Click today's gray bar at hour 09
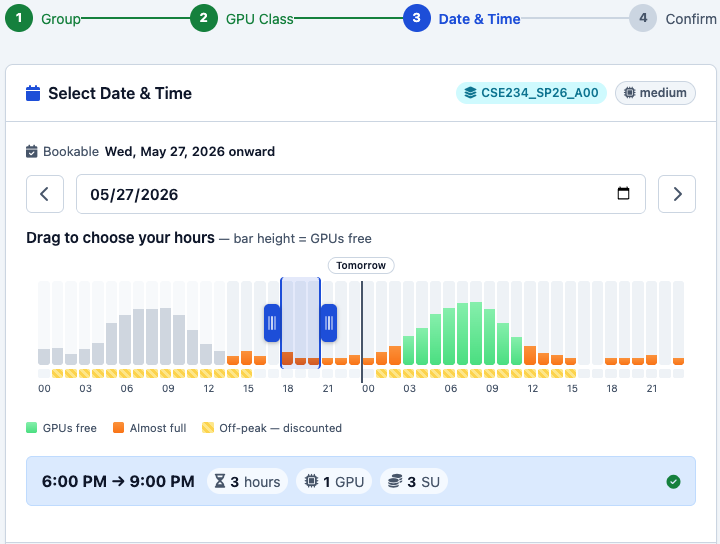The width and height of the screenshot is (720, 544). (x=165, y=336)
